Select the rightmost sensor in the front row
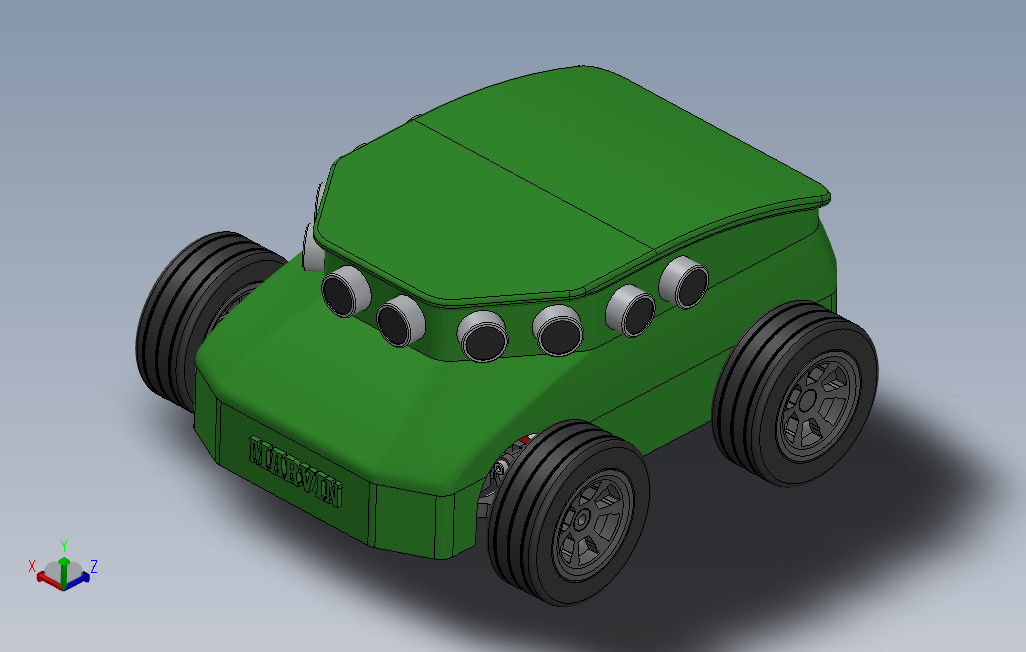 point(684,282)
